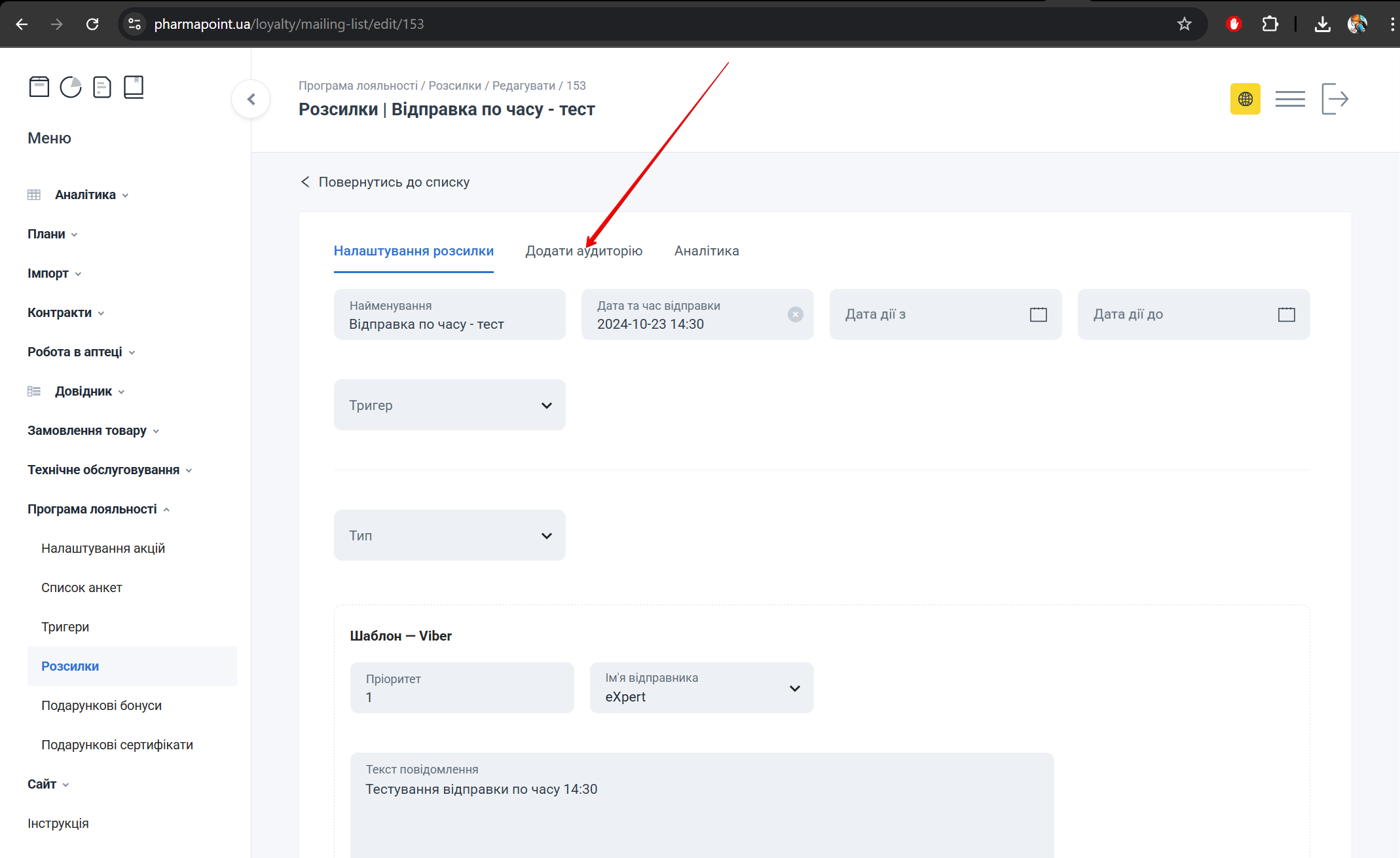
Task: Click the archive box icon in sidebar
Action: [x=39, y=86]
